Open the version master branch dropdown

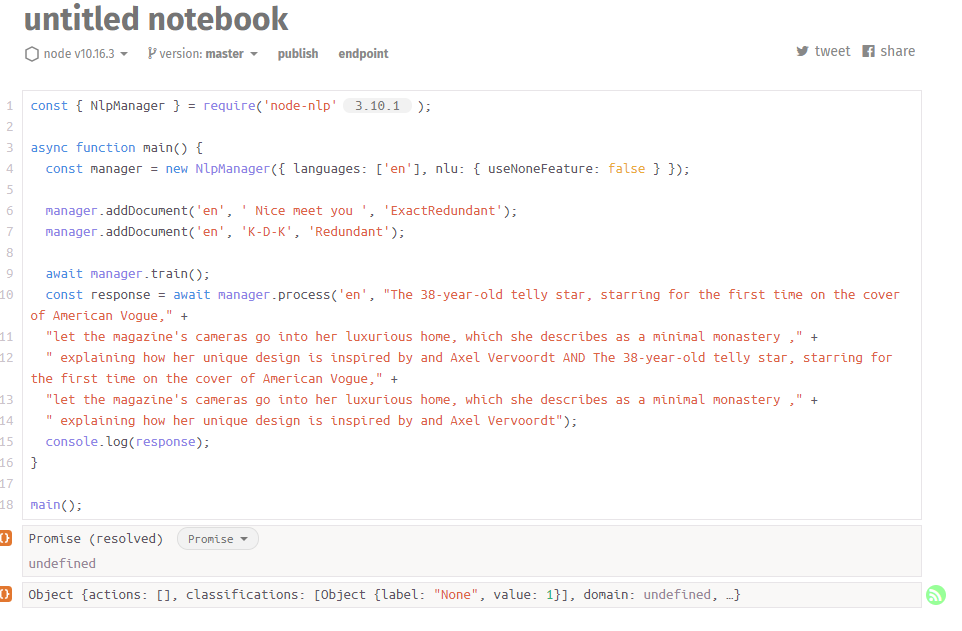click(203, 54)
